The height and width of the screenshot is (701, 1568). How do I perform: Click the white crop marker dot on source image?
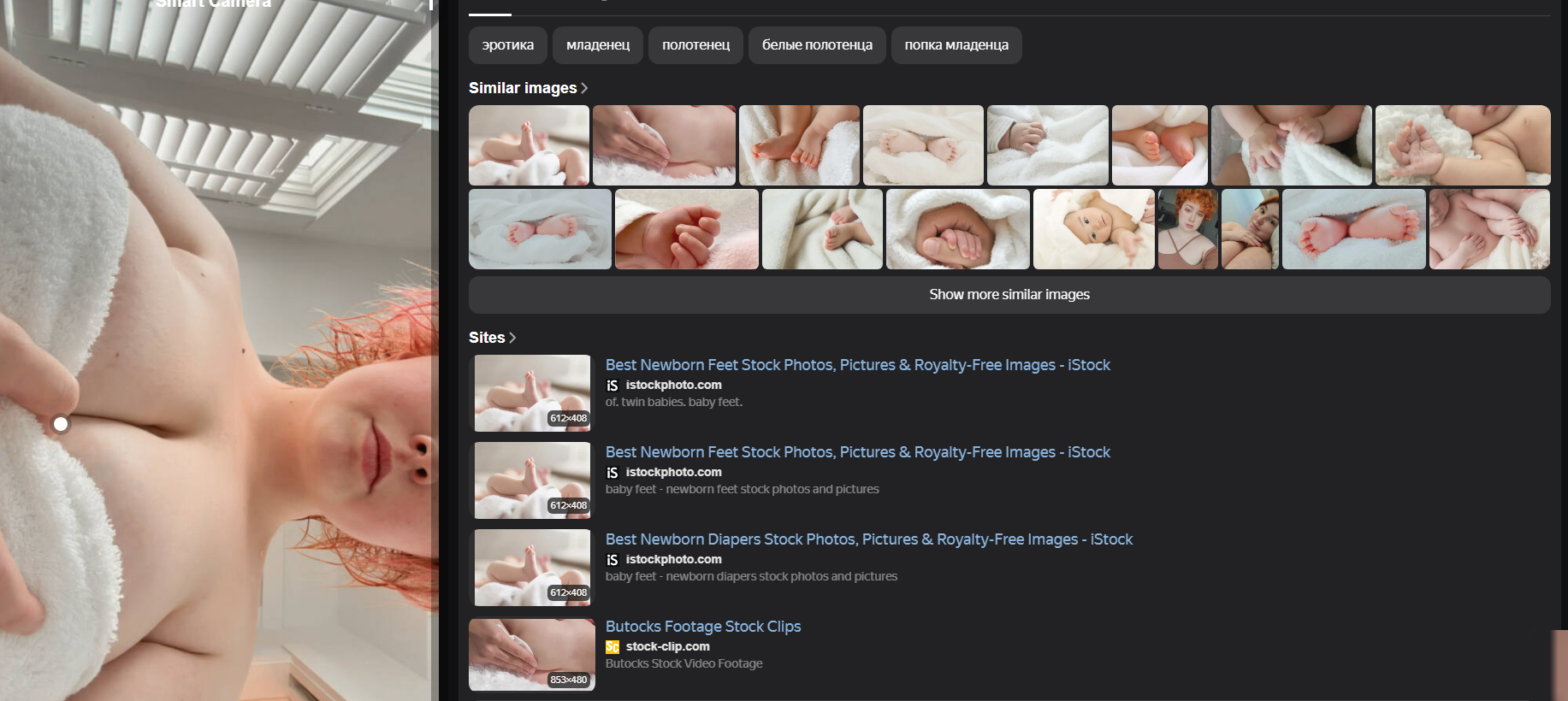(x=61, y=424)
